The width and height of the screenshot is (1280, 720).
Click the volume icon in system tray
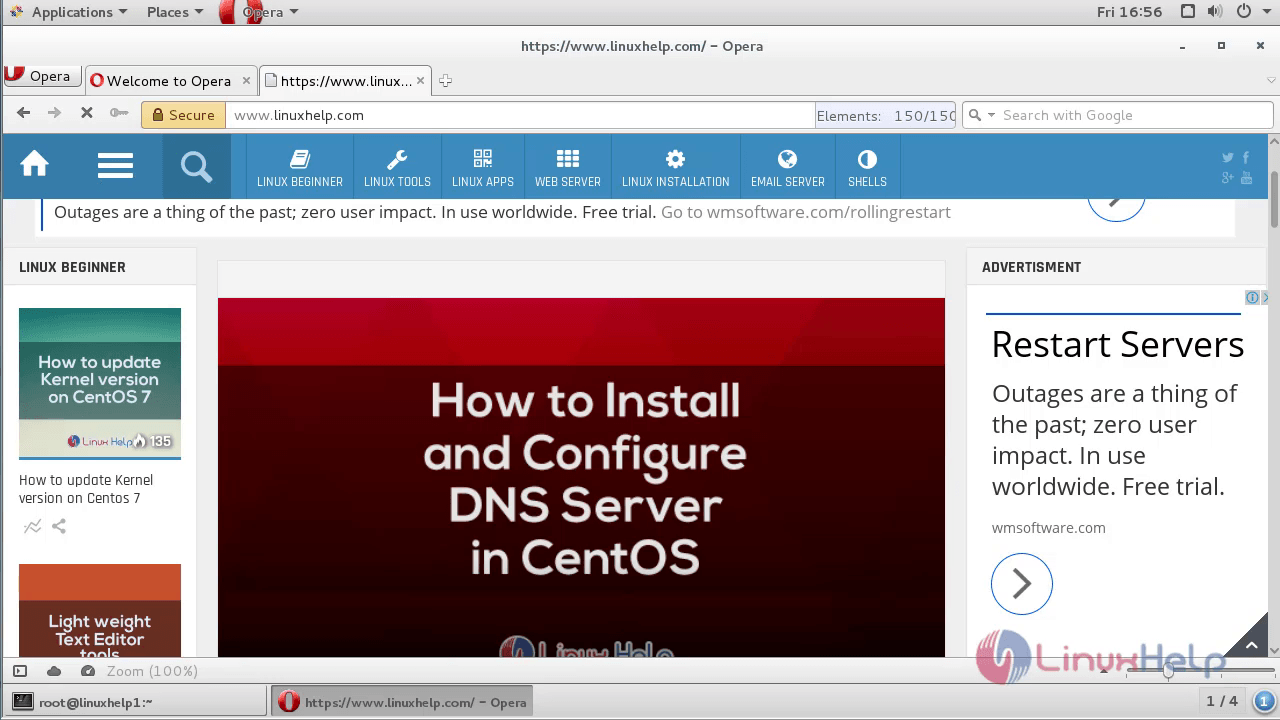tap(1215, 12)
